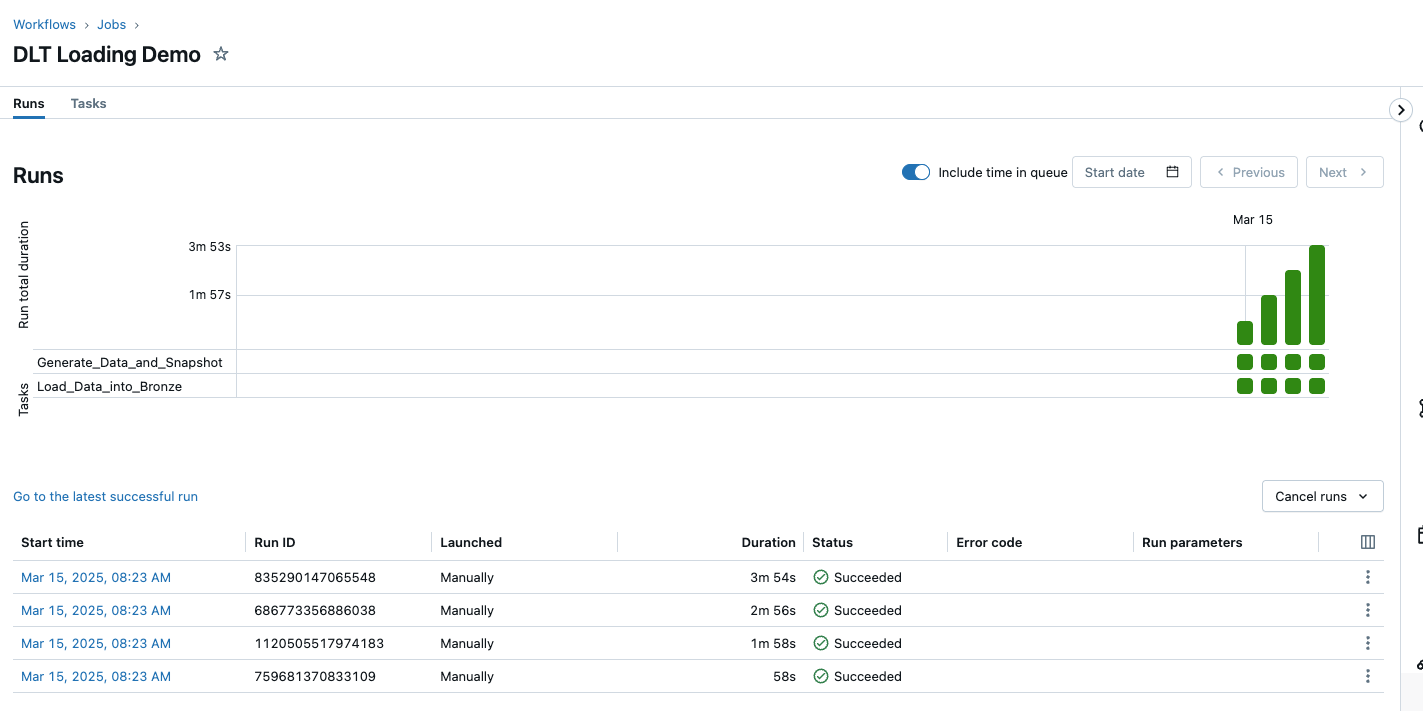The height and width of the screenshot is (711, 1423).
Task: Open kebab menu for run 835290147065548
Action: pyautogui.click(x=1367, y=577)
